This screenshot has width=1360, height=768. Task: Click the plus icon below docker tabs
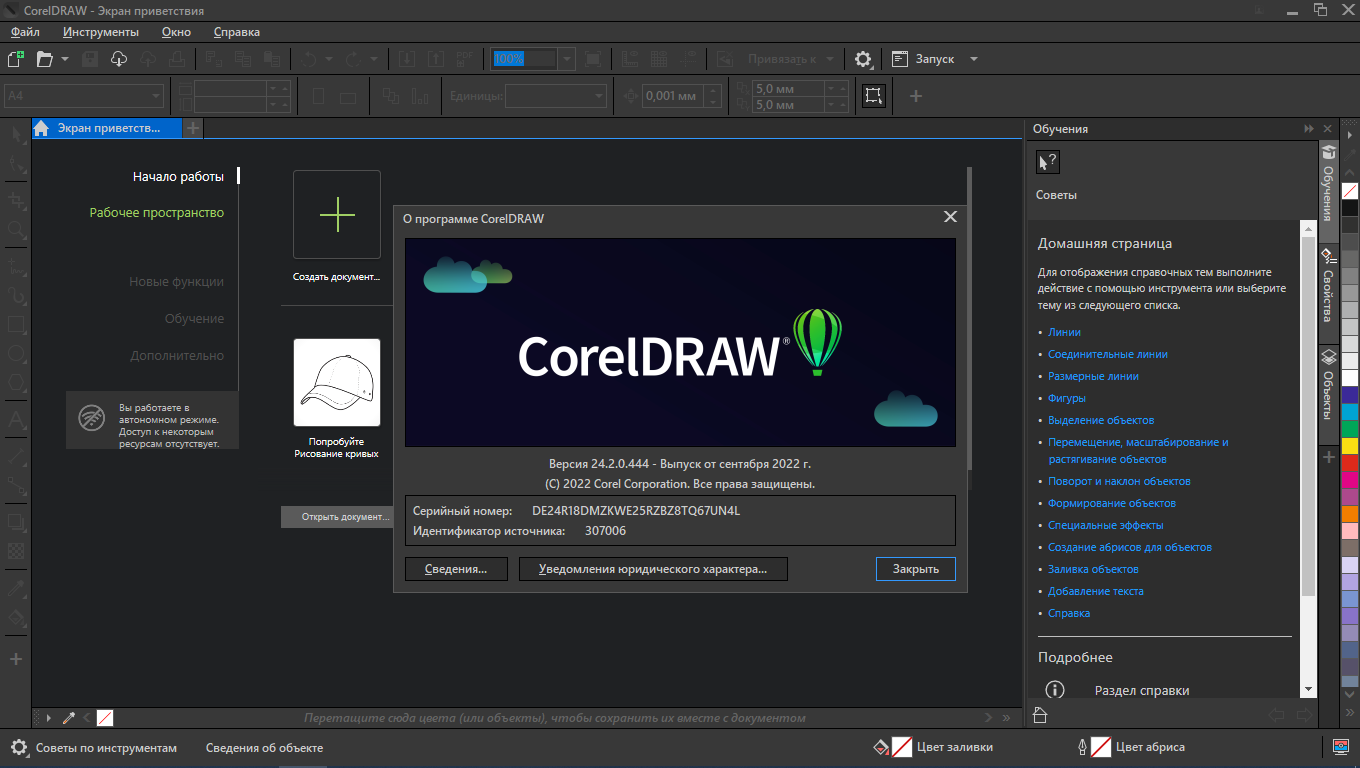(1329, 457)
